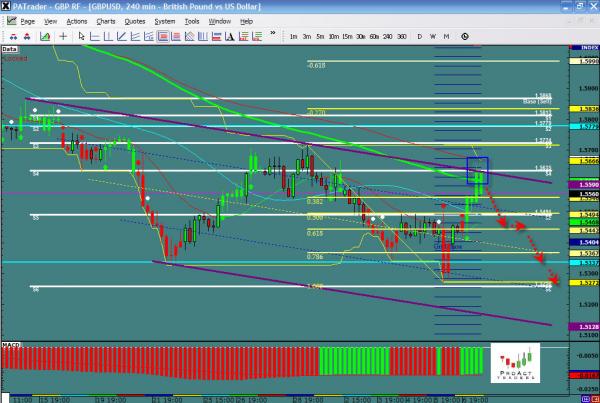Image resolution: width=600 pixels, height=403 pixels.
Task: Open the Charts menu
Action: (x=104, y=20)
